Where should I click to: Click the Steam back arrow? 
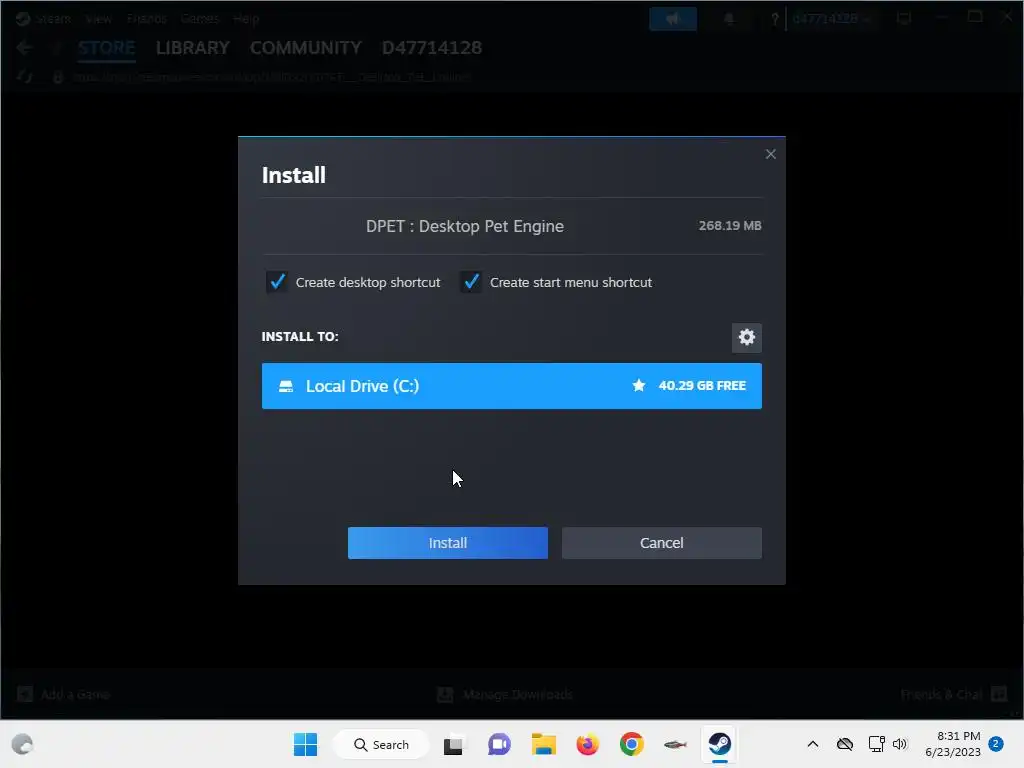tap(24, 48)
